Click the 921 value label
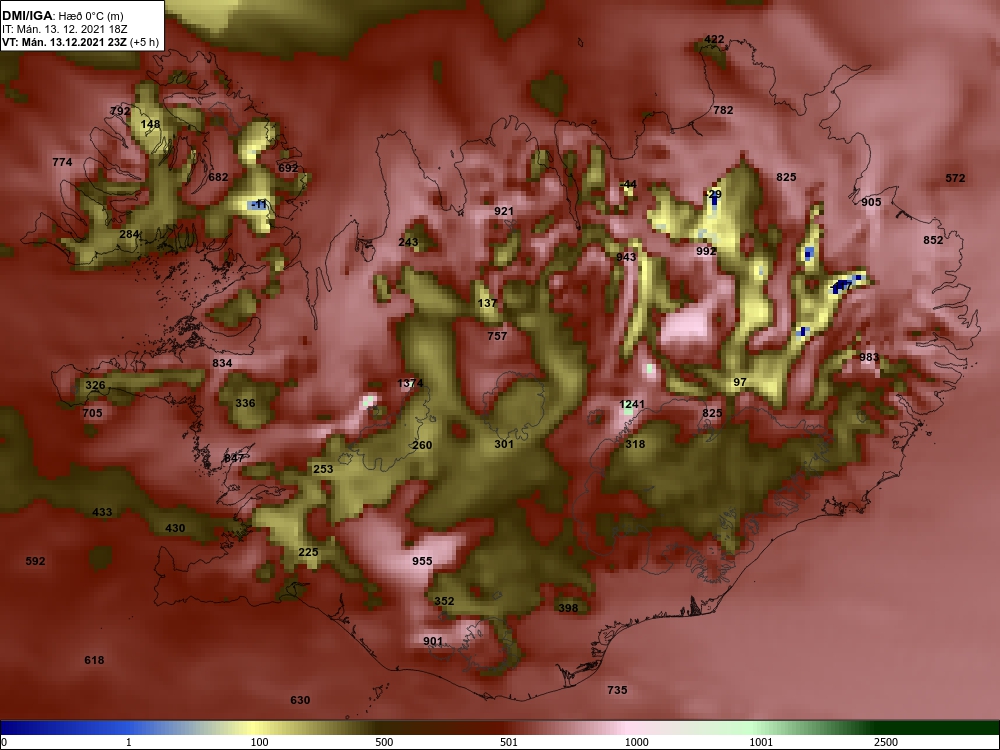 coord(504,211)
